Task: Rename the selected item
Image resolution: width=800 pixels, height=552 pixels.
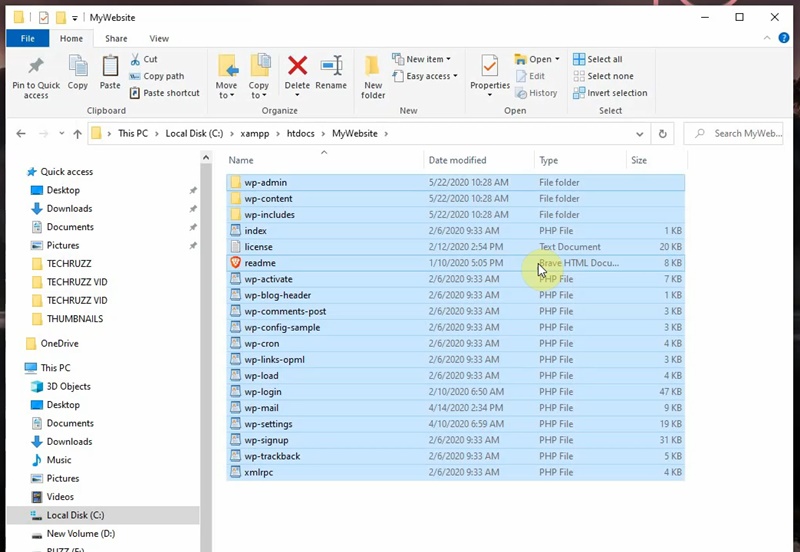Action: pos(331,72)
